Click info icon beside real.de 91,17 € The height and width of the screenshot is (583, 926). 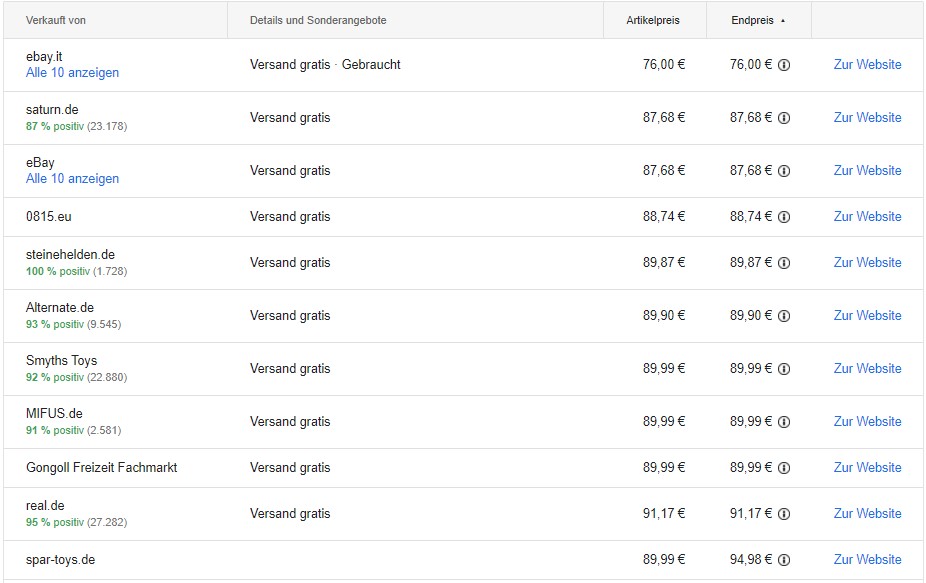click(x=784, y=514)
